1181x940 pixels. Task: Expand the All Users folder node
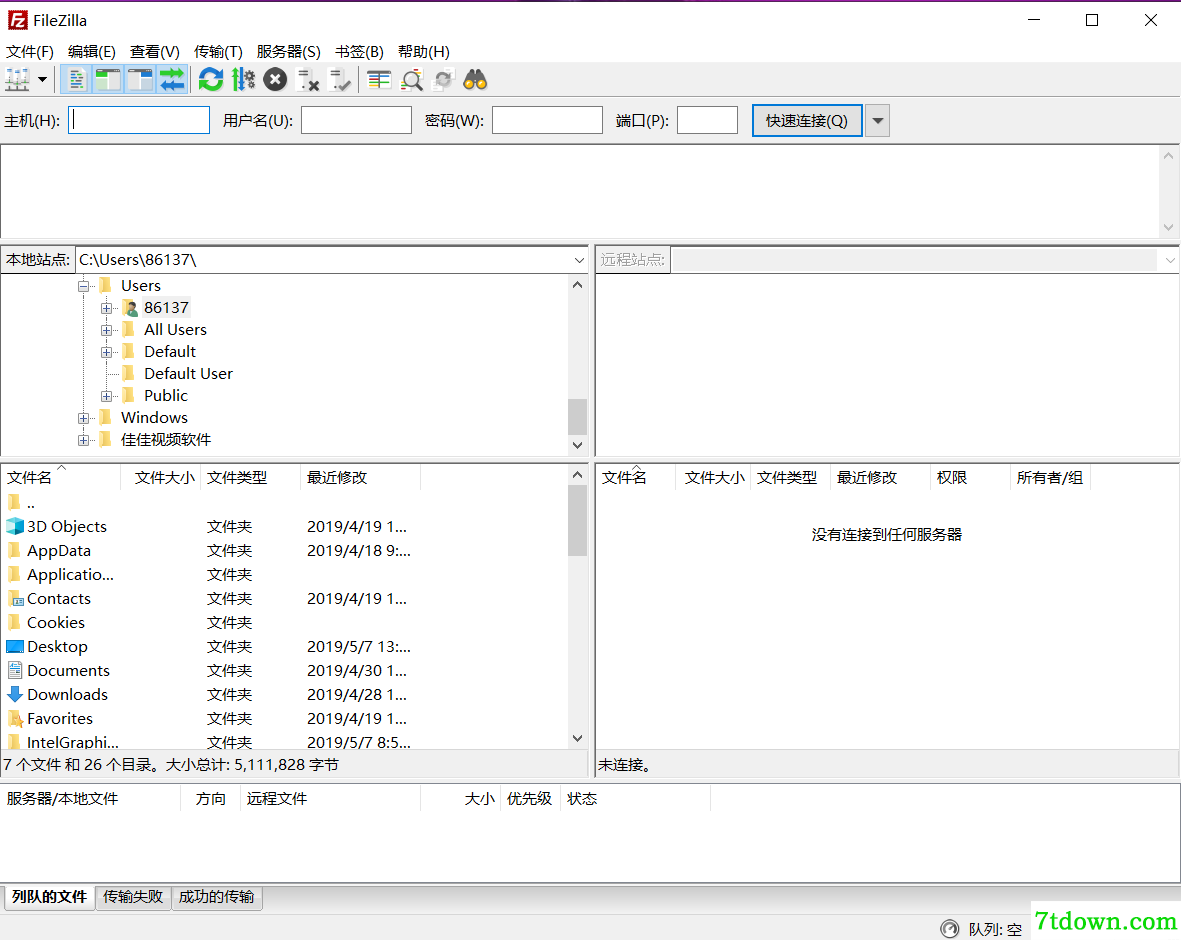click(106, 330)
